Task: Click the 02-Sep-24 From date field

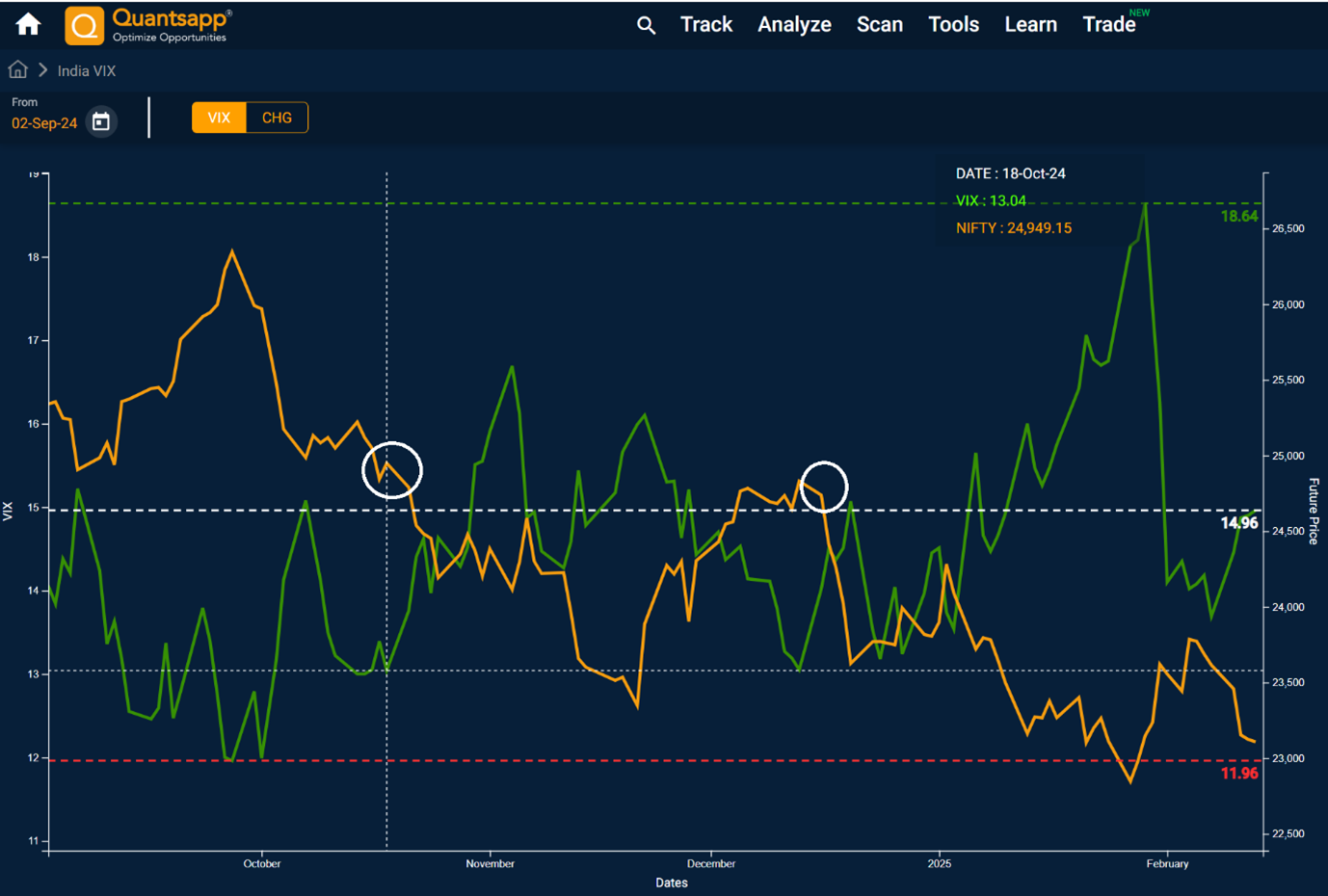Action: point(44,123)
